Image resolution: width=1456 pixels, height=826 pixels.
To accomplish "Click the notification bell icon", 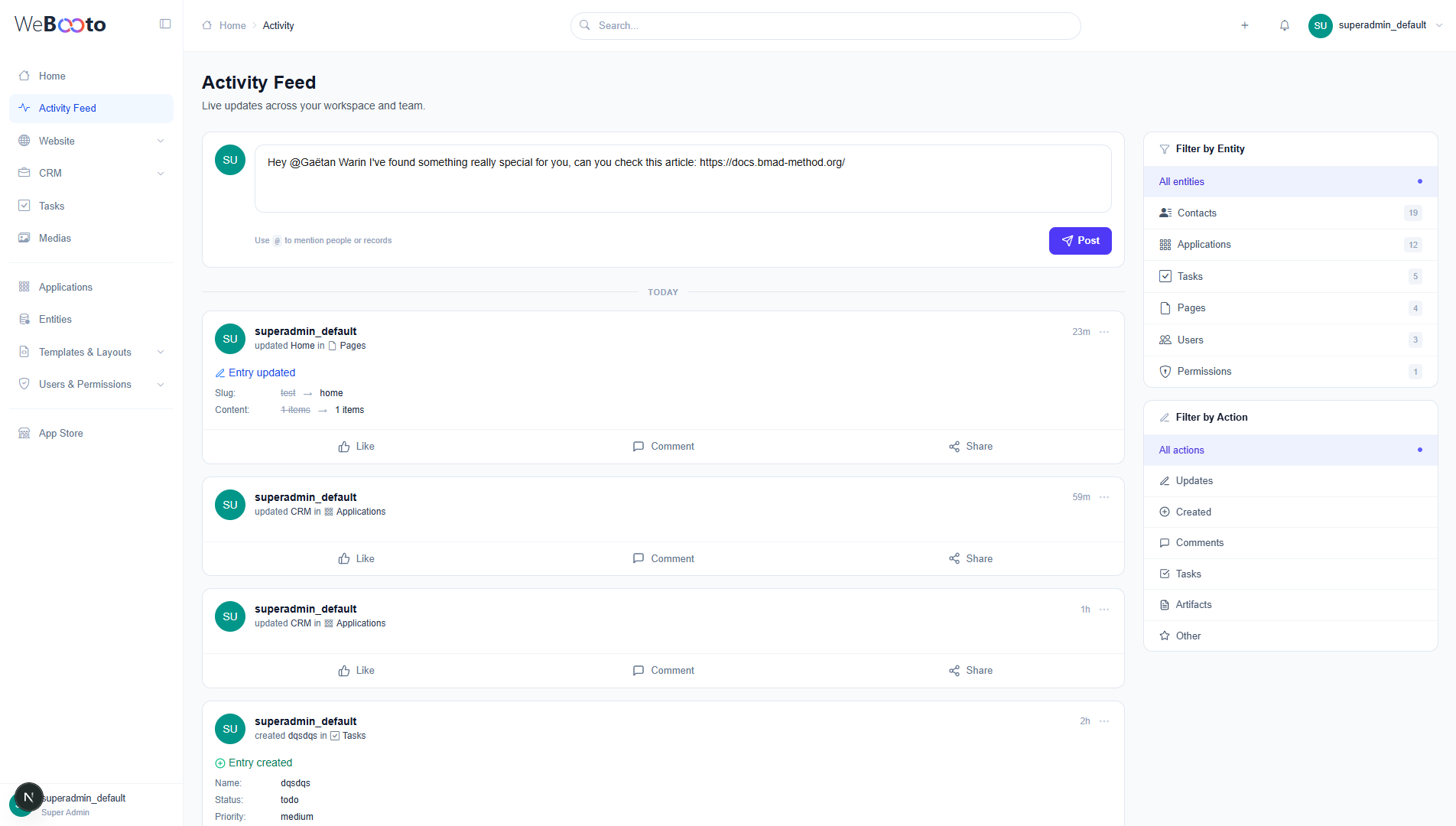I will pos(1284,25).
